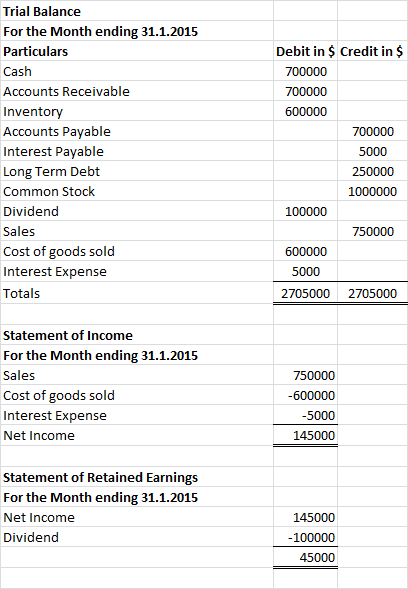Select the 700000 debit in Accounts Receivable row
Screen dimensions: 408x589
(x=306, y=91)
